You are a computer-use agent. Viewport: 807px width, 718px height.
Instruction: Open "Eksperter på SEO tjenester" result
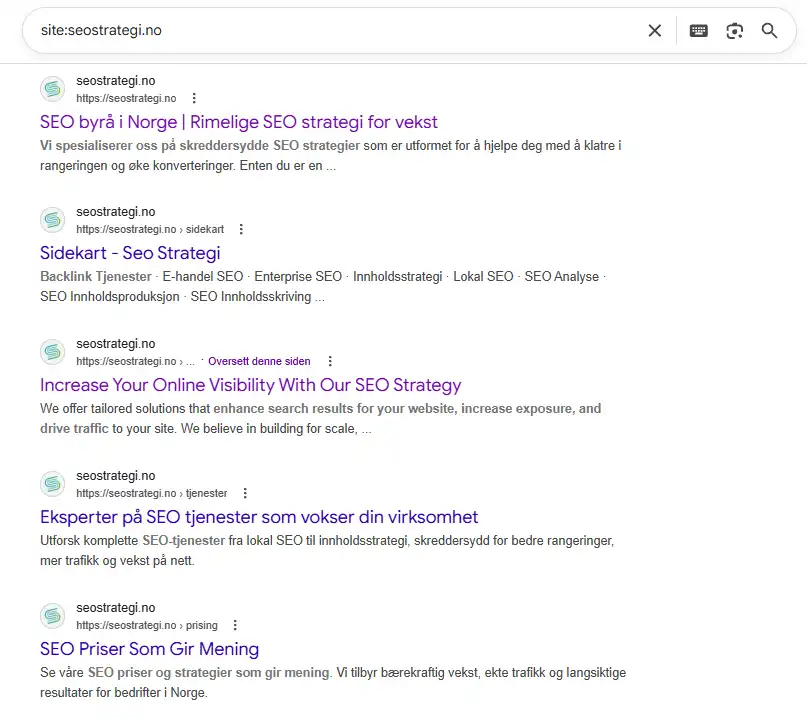(259, 517)
